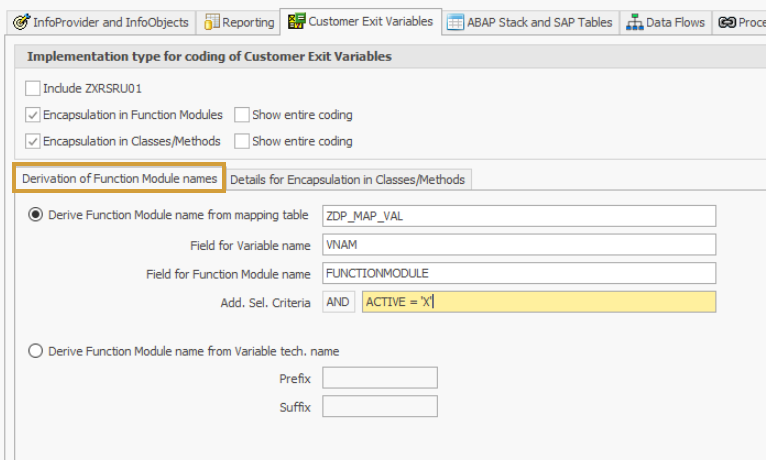766x460 pixels.
Task: Check Show entire coding for Function Modules
Action: tap(242, 115)
